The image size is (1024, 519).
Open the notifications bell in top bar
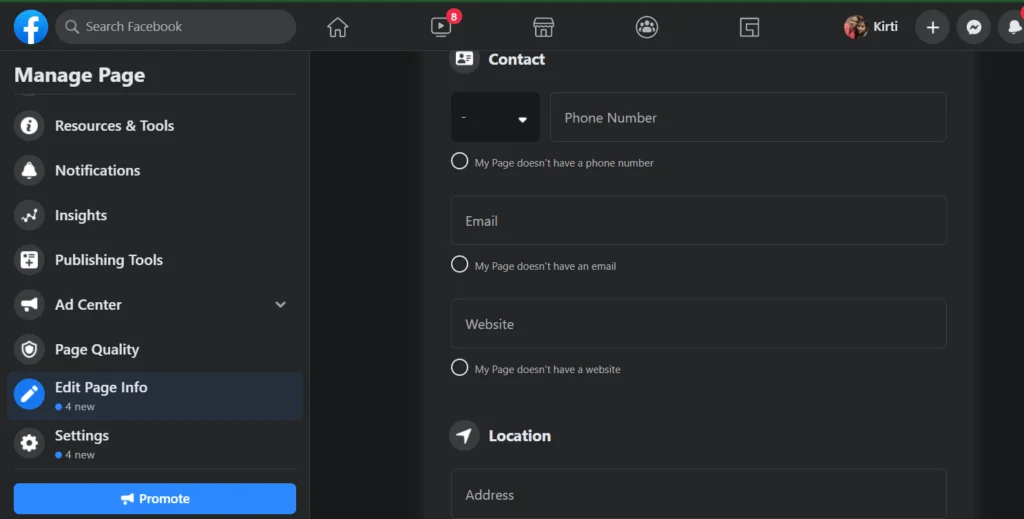pos(1012,27)
